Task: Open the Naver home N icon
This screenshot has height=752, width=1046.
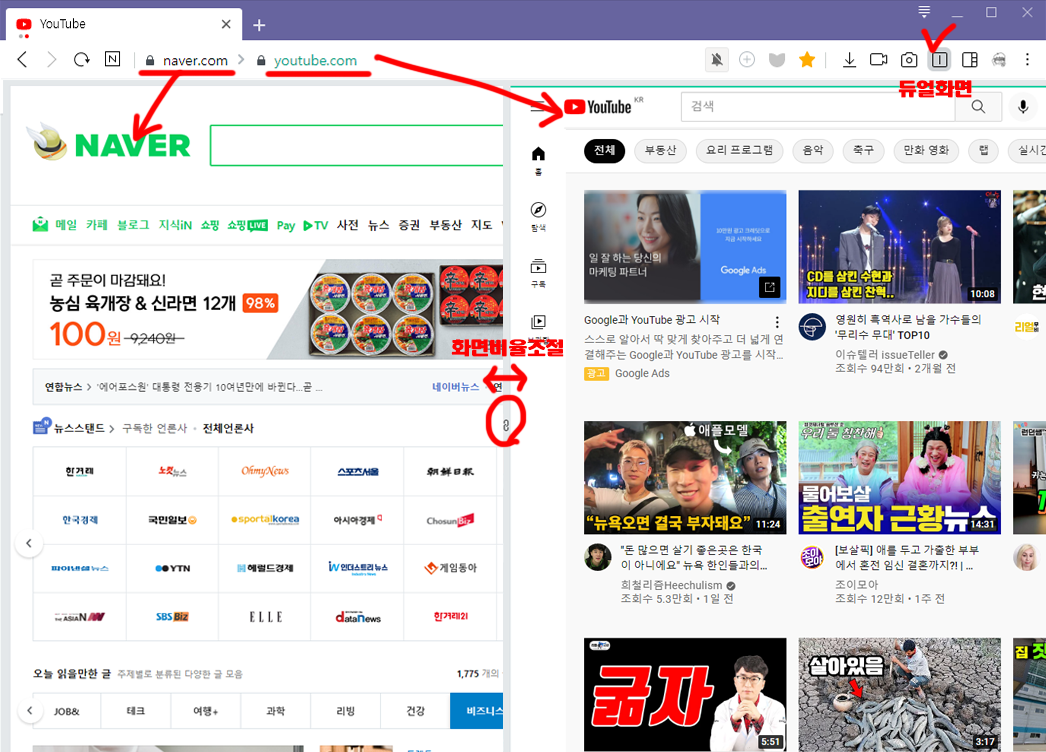Action: pos(113,59)
